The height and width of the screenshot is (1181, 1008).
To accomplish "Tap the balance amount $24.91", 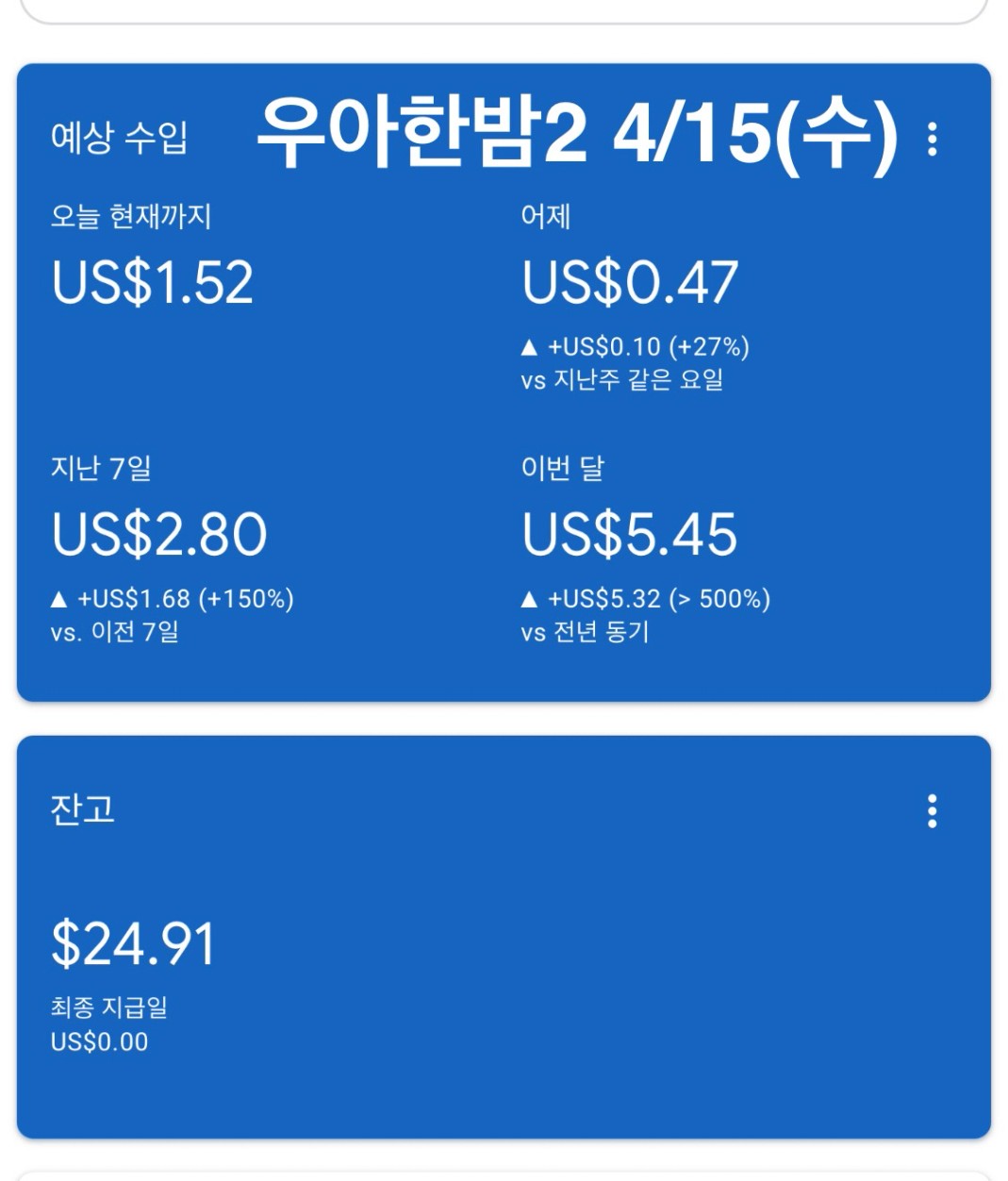I will pos(133,943).
